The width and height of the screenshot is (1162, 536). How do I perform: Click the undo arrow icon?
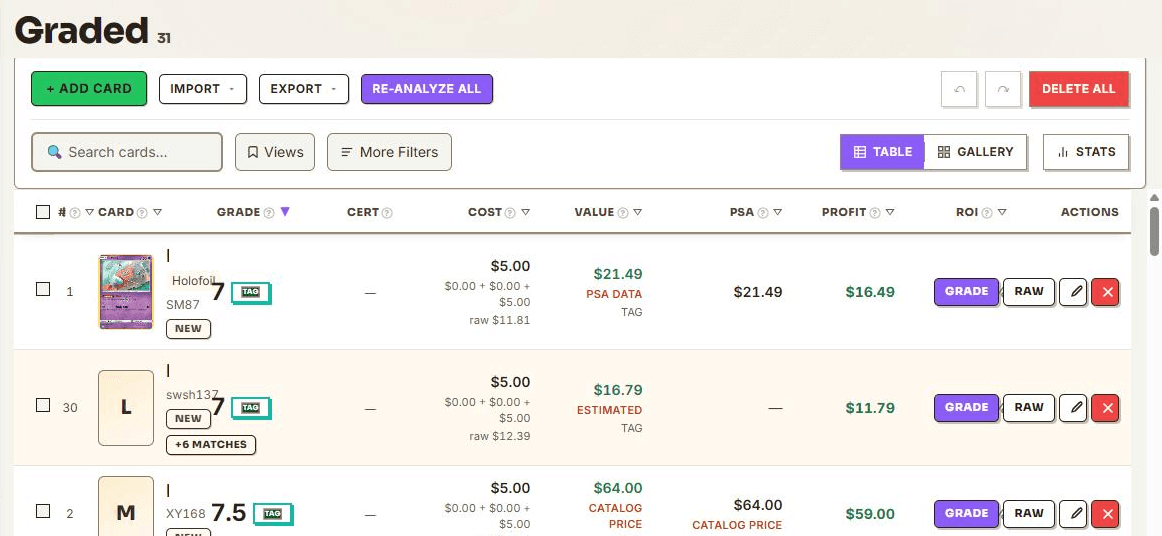tap(959, 89)
